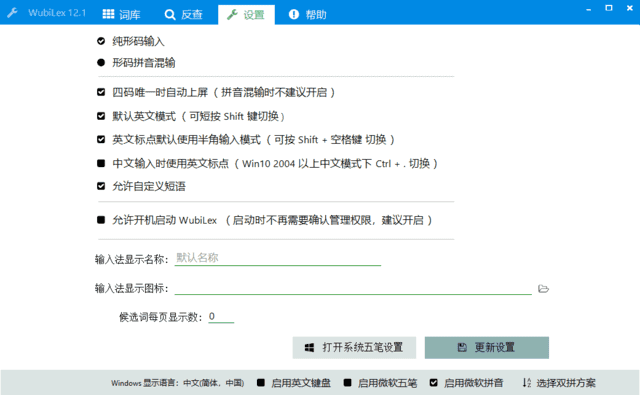Toggle 四码唯一时自动上屏 checkbox
This screenshot has width=640, height=395.
tap(101, 92)
